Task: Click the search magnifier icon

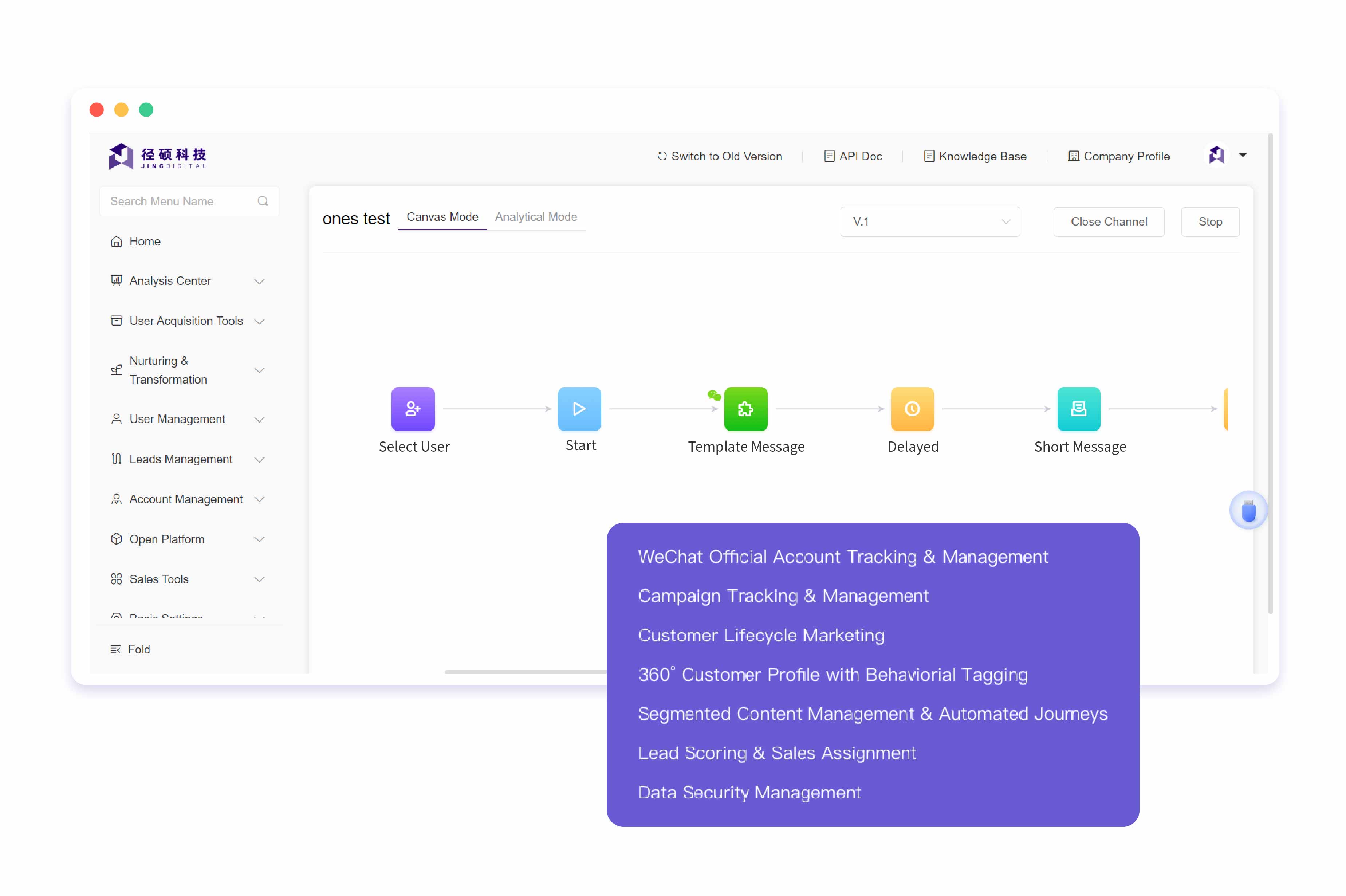Action: pos(262,201)
